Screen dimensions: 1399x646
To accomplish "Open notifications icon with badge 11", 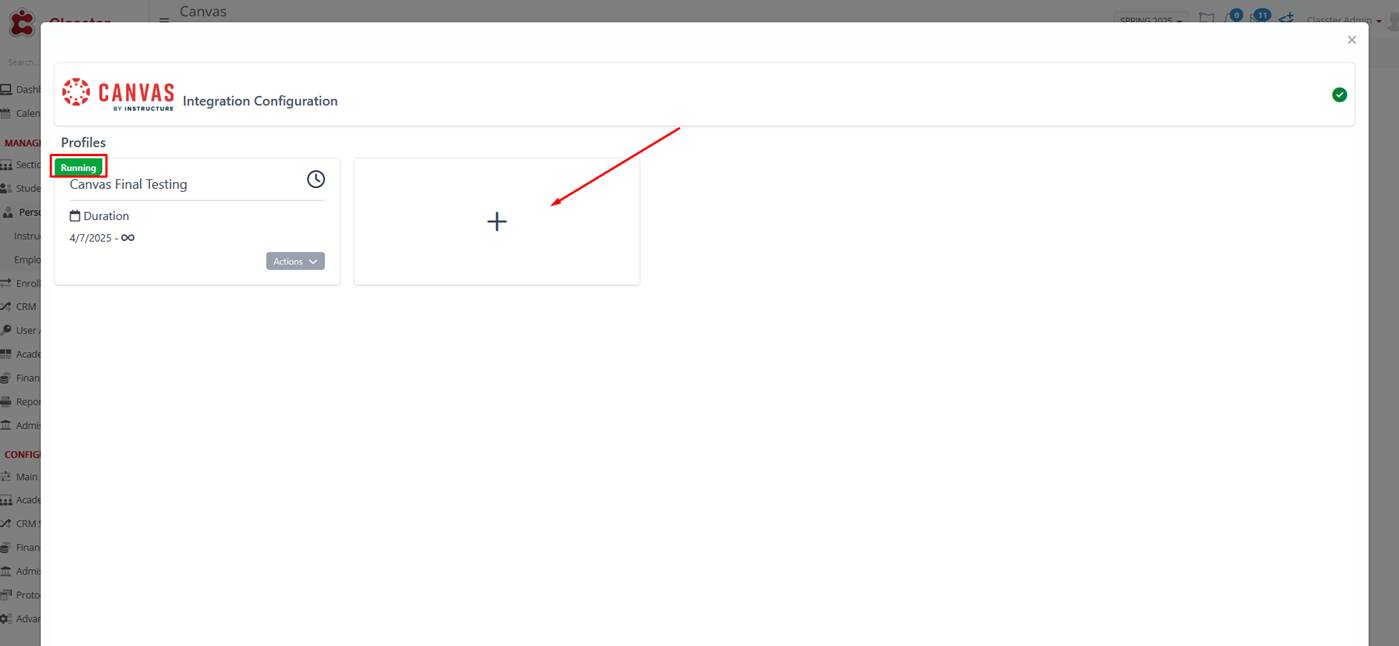I will point(1259,18).
